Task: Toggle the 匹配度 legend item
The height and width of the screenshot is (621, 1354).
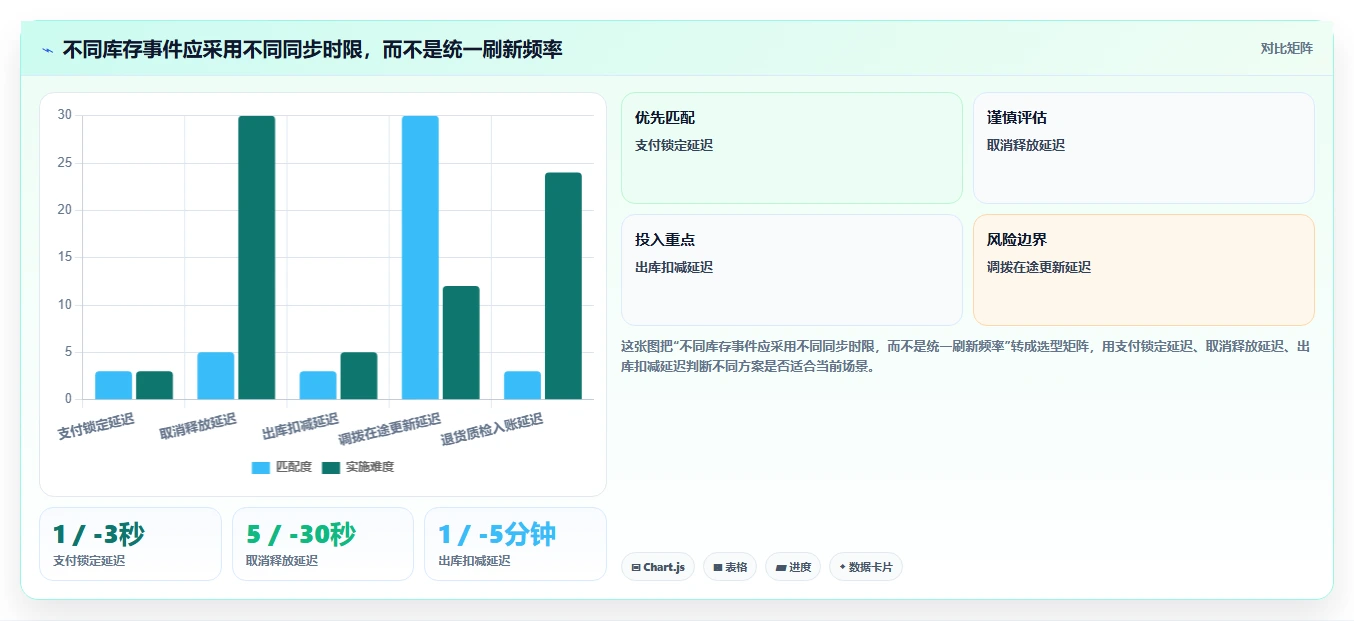Action: [x=282, y=467]
